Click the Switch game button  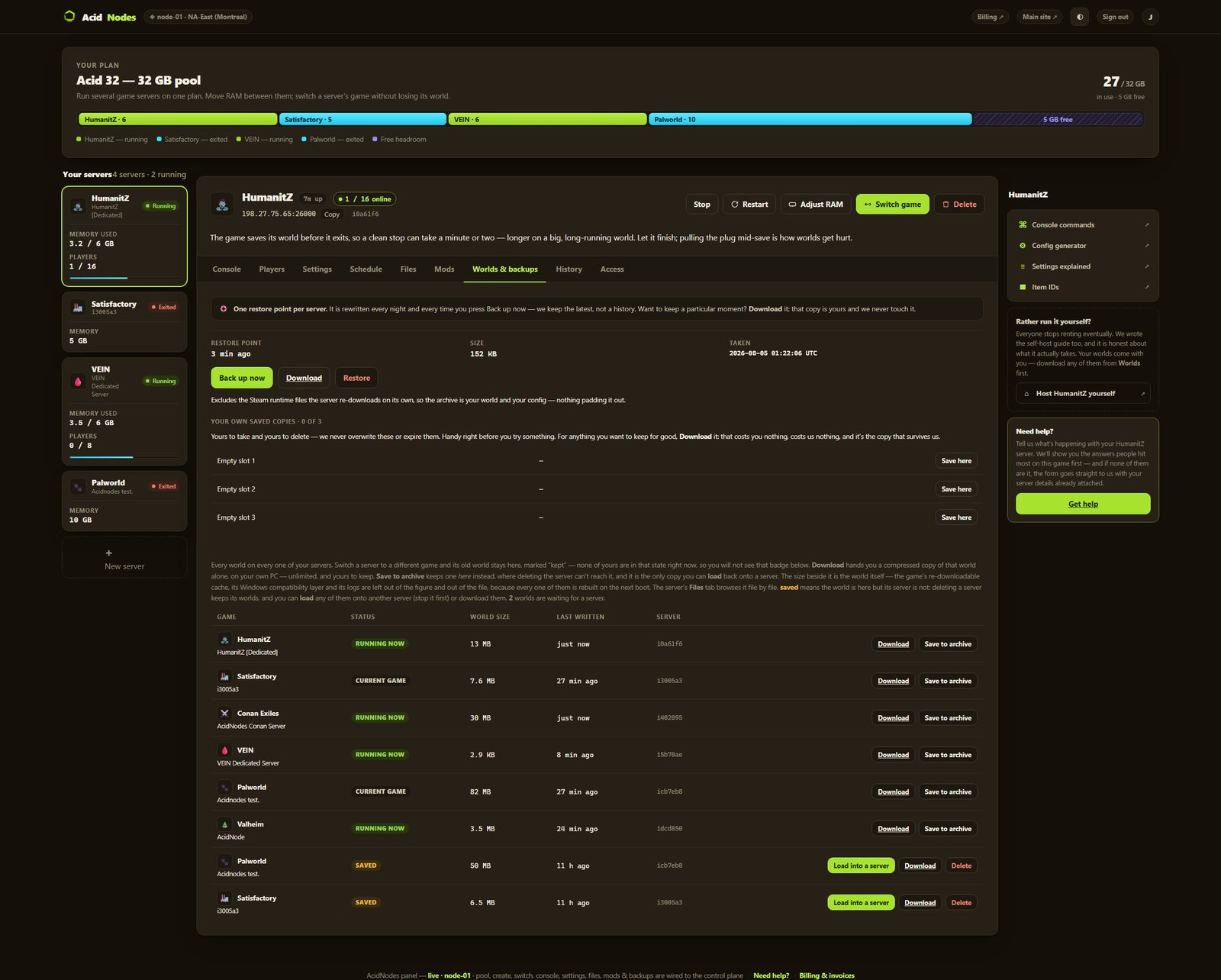[893, 205]
